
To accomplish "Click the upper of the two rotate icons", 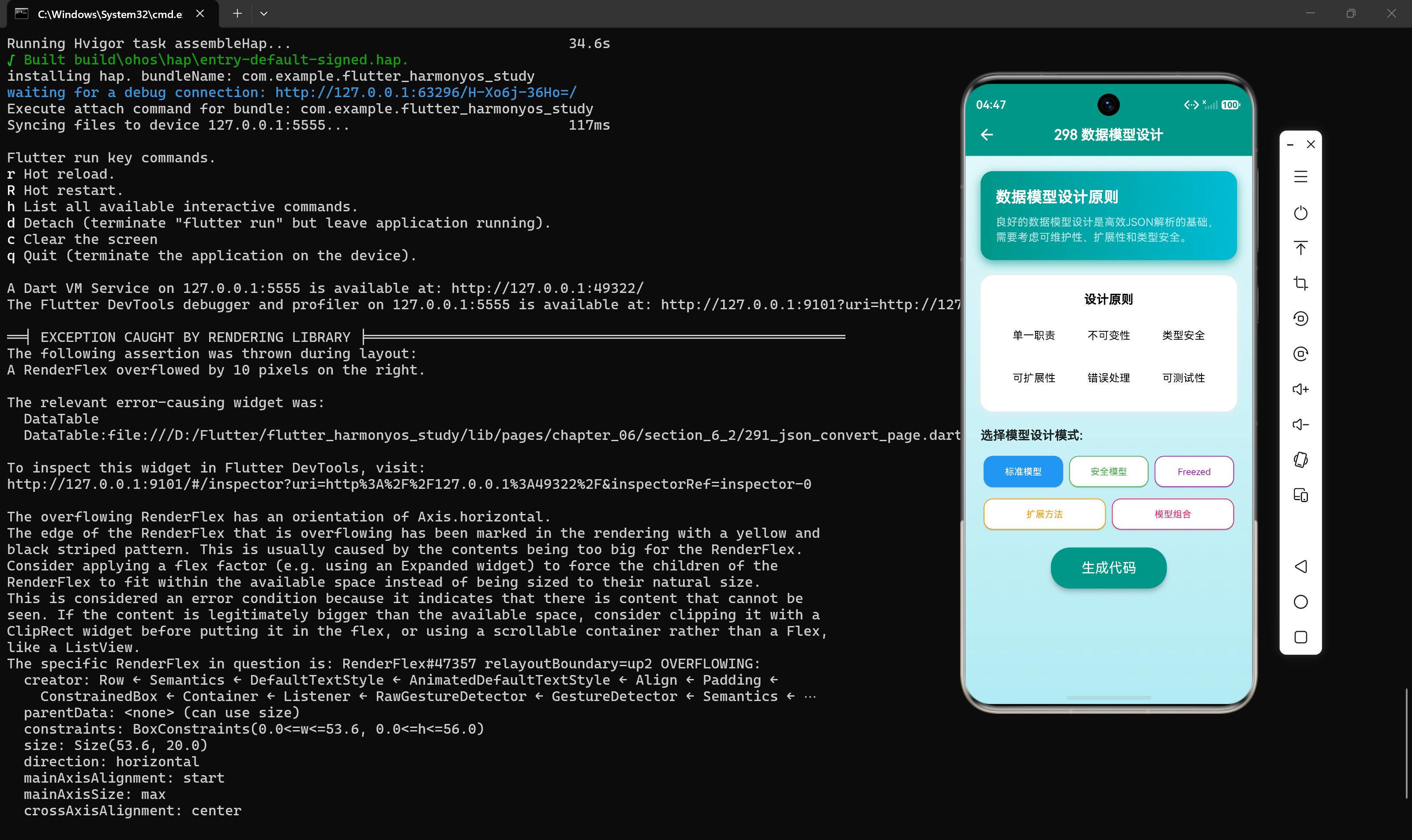I will 1300,319.
